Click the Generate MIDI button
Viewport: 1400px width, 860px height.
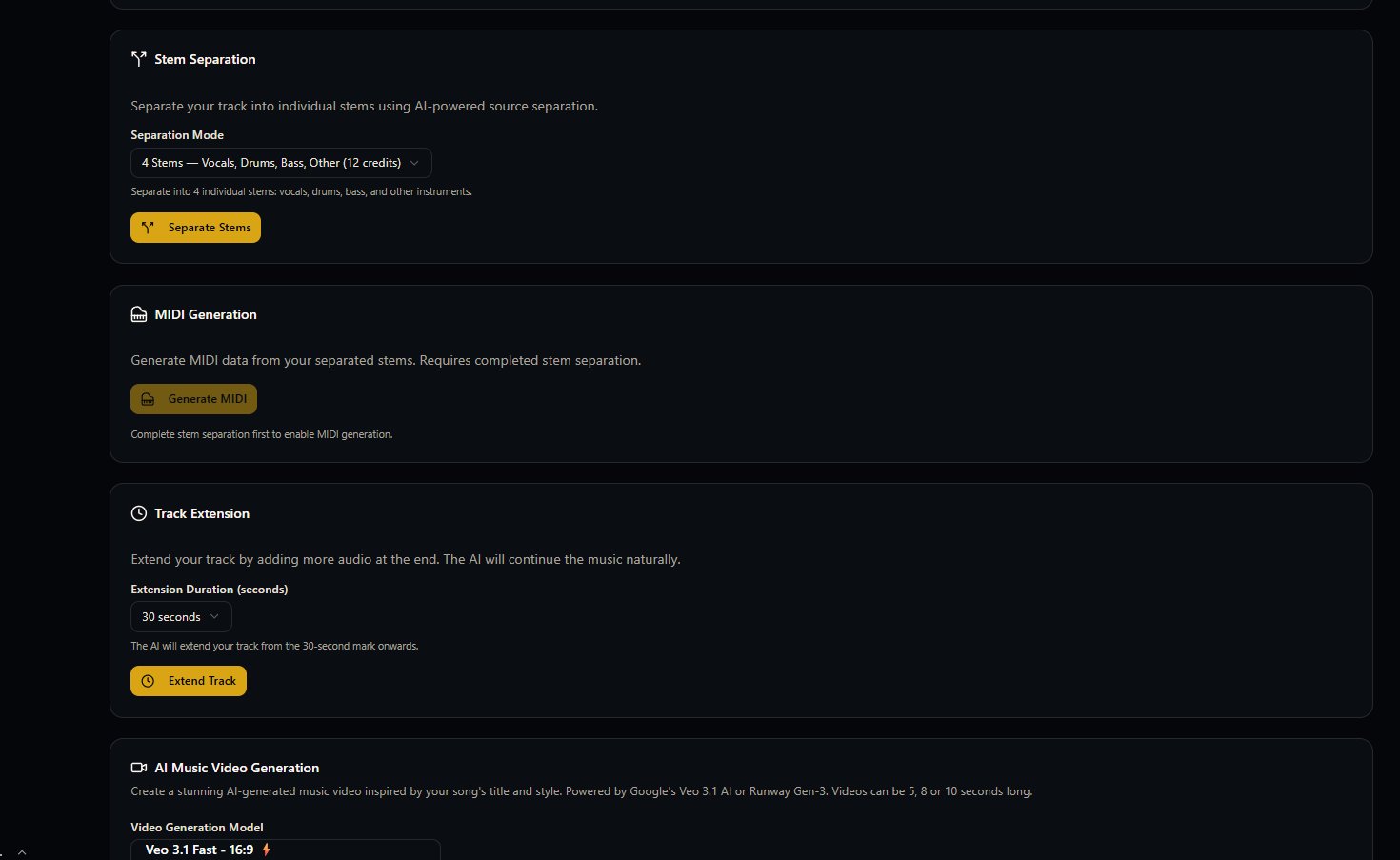coord(194,399)
